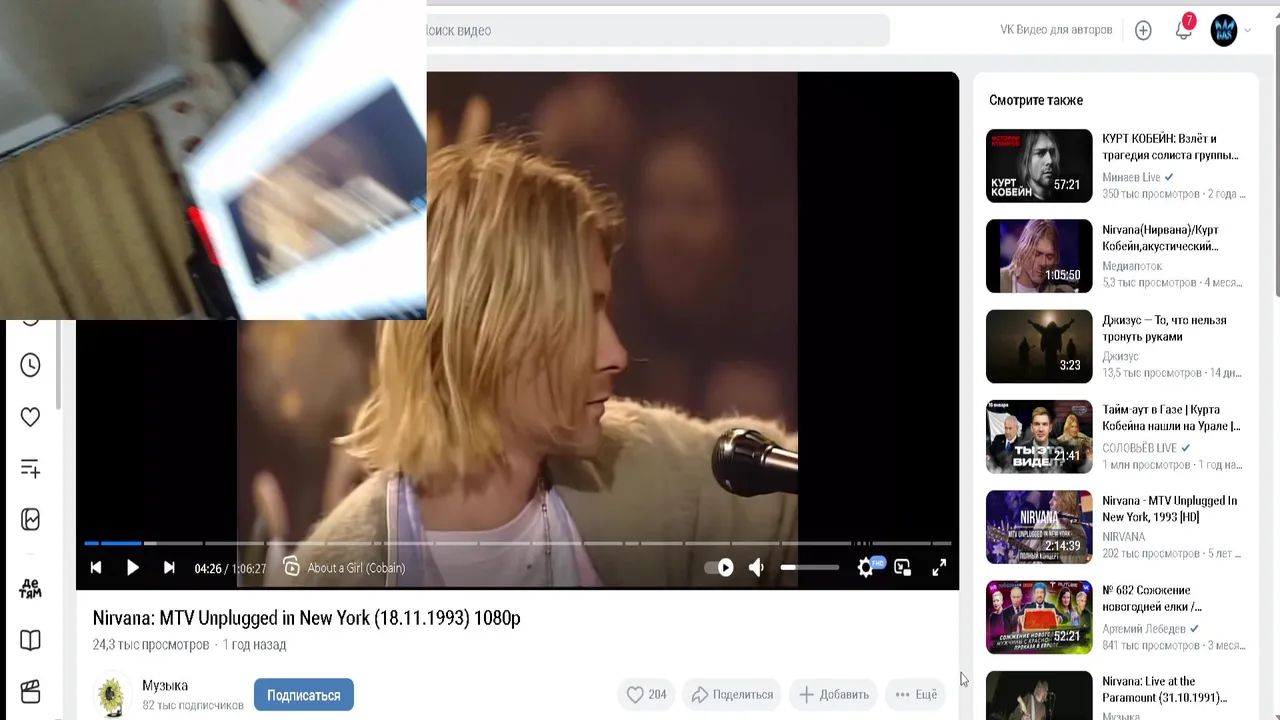Open the КУРТ КОБЕЙН 57:21 video thumbnail

[x=1039, y=166]
